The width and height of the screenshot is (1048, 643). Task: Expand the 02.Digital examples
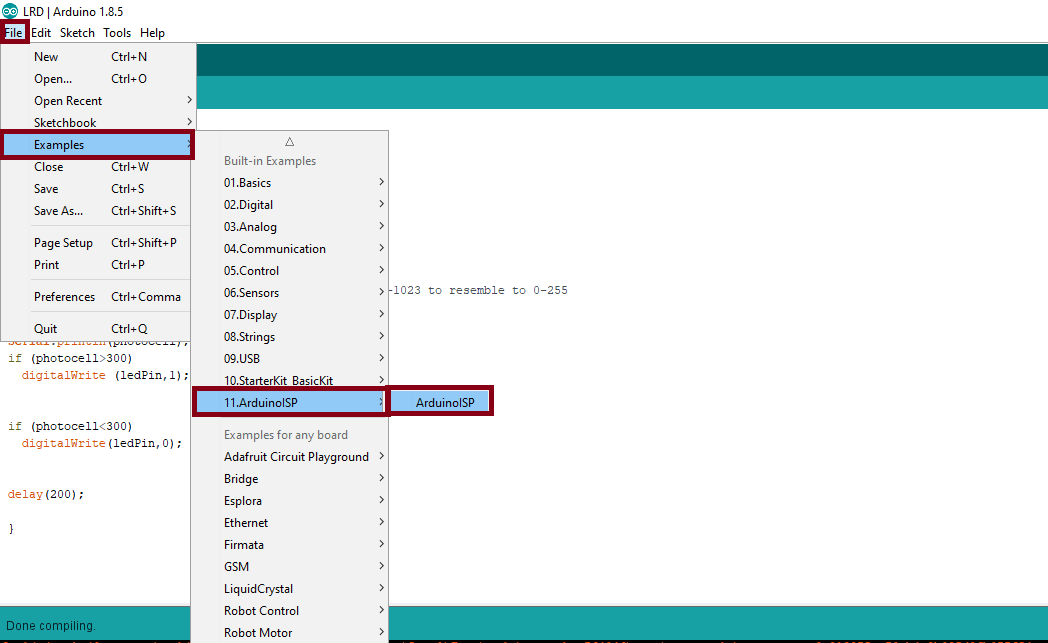coord(290,205)
